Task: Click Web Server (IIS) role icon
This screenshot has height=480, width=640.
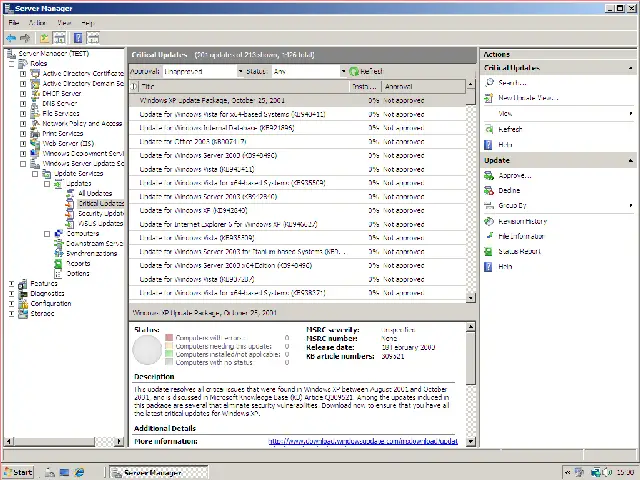Action: click(36, 143)
